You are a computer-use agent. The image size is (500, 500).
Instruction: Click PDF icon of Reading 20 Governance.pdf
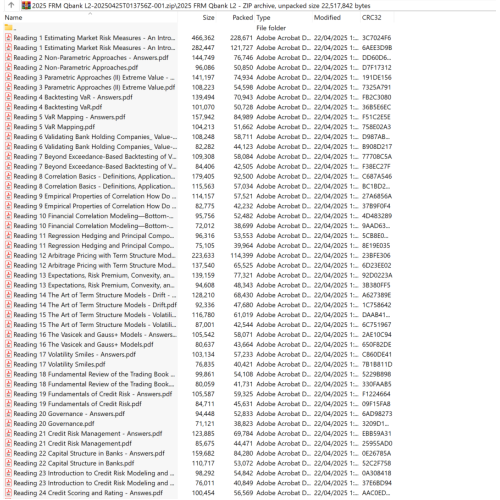[8, 424]
